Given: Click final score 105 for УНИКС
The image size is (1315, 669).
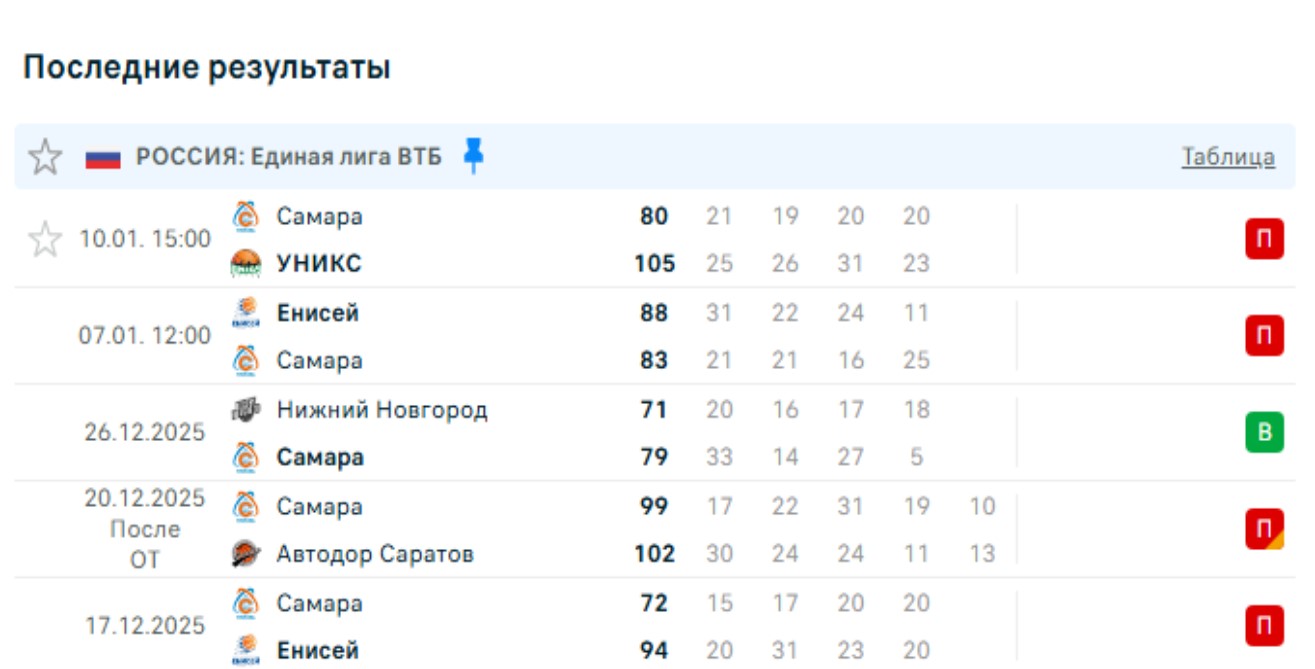Looking at the screenshot, I should 654,264.
